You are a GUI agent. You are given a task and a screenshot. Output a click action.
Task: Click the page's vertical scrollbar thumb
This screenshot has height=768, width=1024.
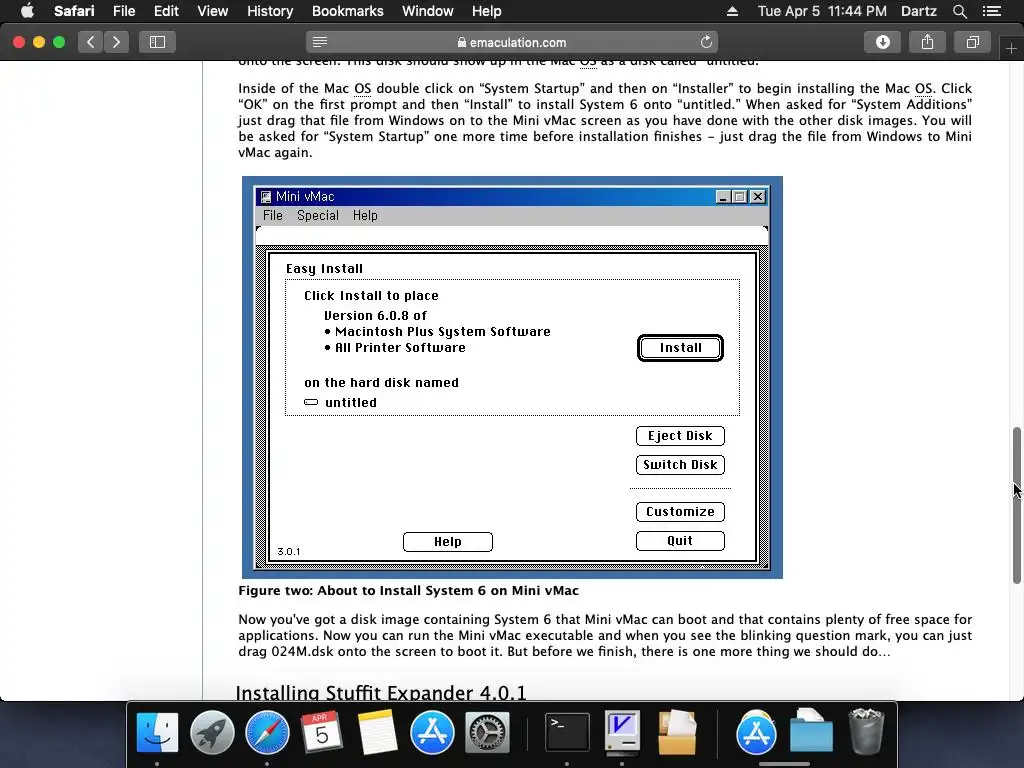click(x=1016, y=505)
